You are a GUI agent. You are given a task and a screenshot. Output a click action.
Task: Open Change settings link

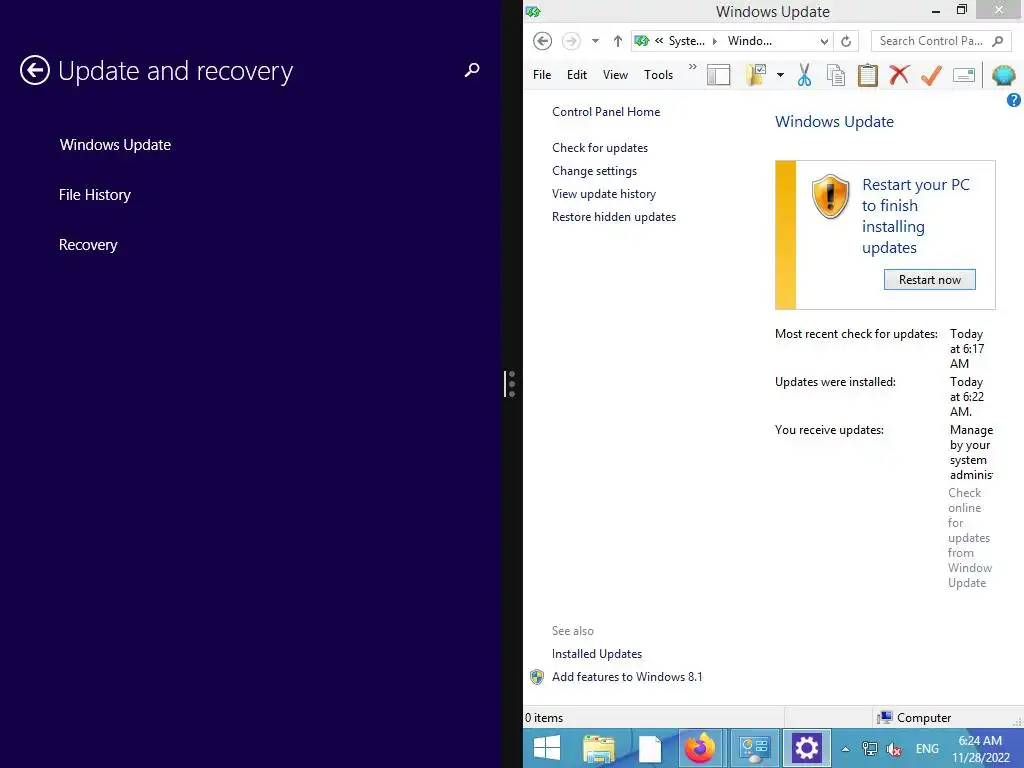(x=594, y=170)
